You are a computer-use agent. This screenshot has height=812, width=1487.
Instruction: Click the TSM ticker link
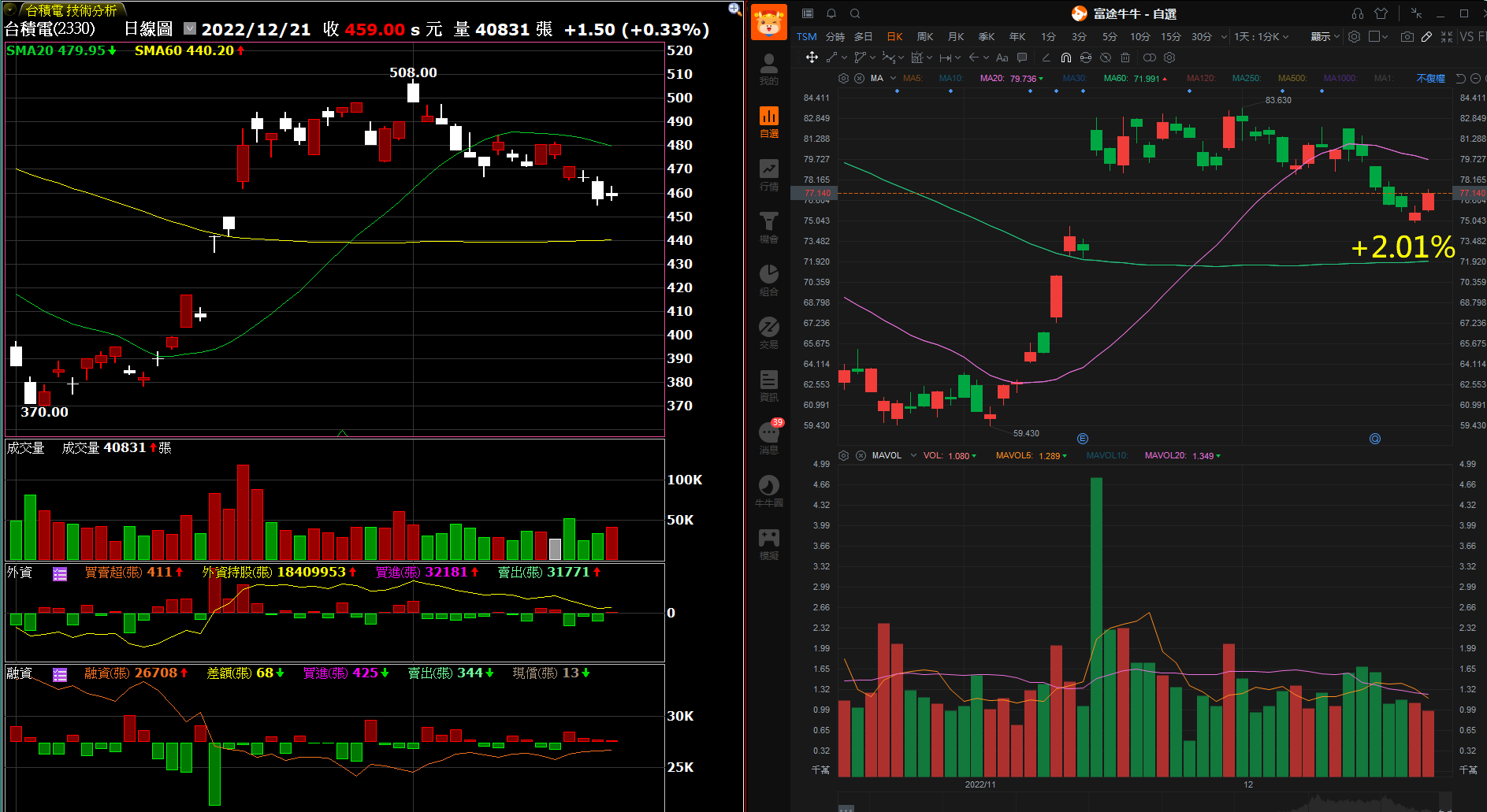click(806, 36)
